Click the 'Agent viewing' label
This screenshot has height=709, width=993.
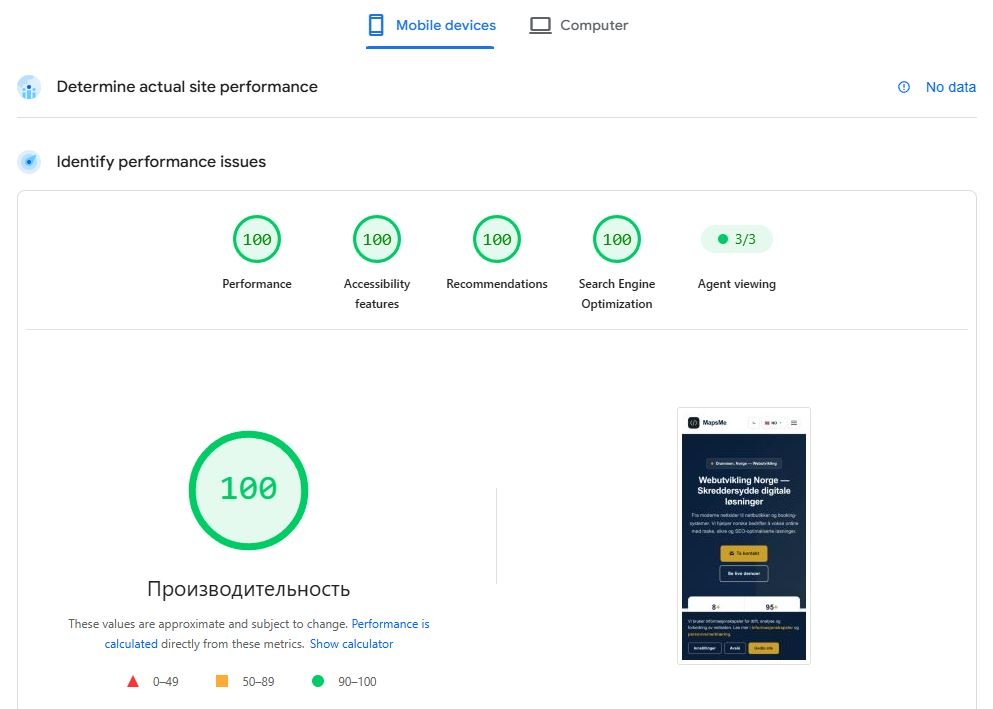click(737, 284)
